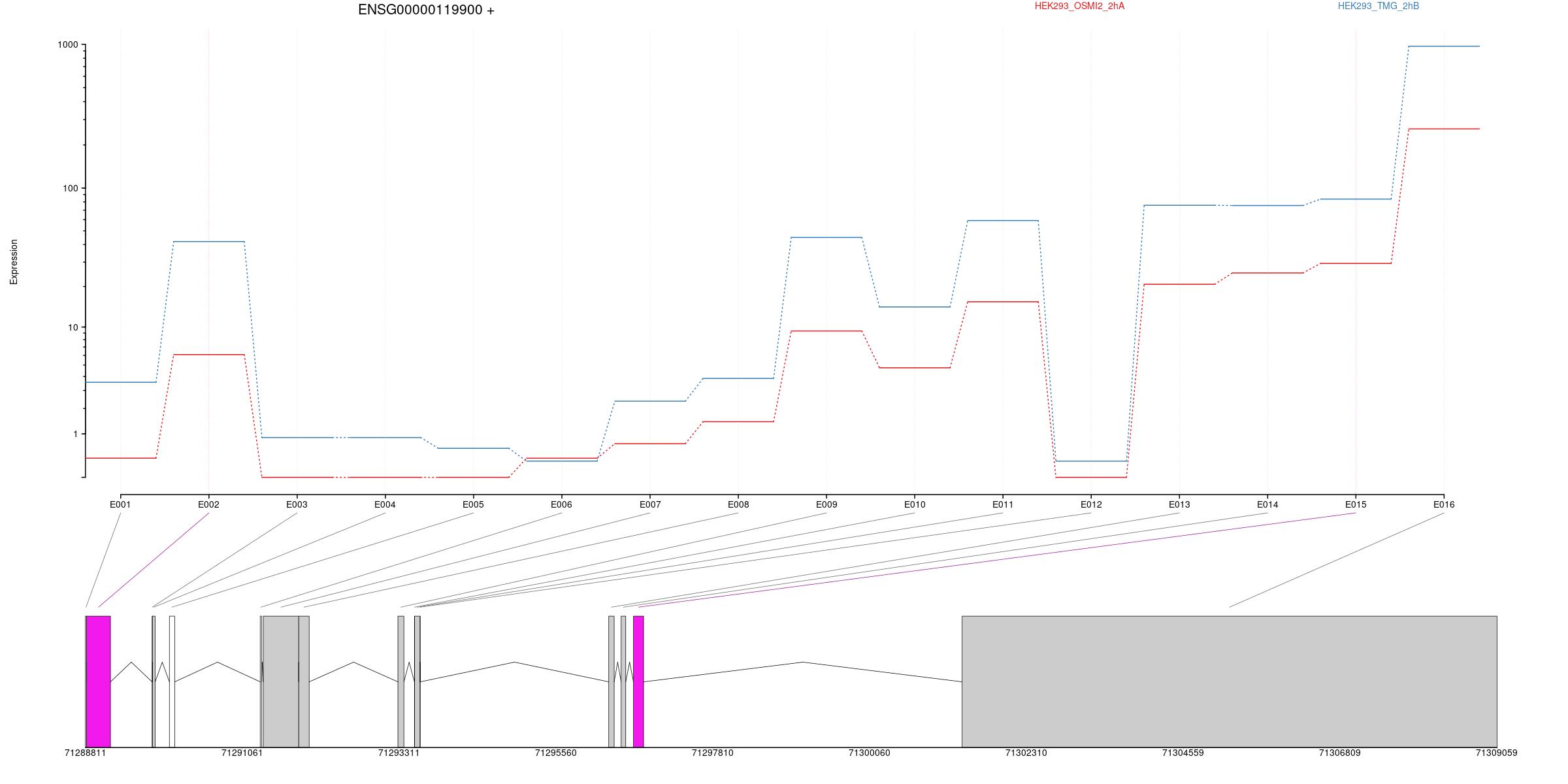Click the red E002 expression segment
The height and width of the screenshot is (784, 1568).
tap(208, 355)
